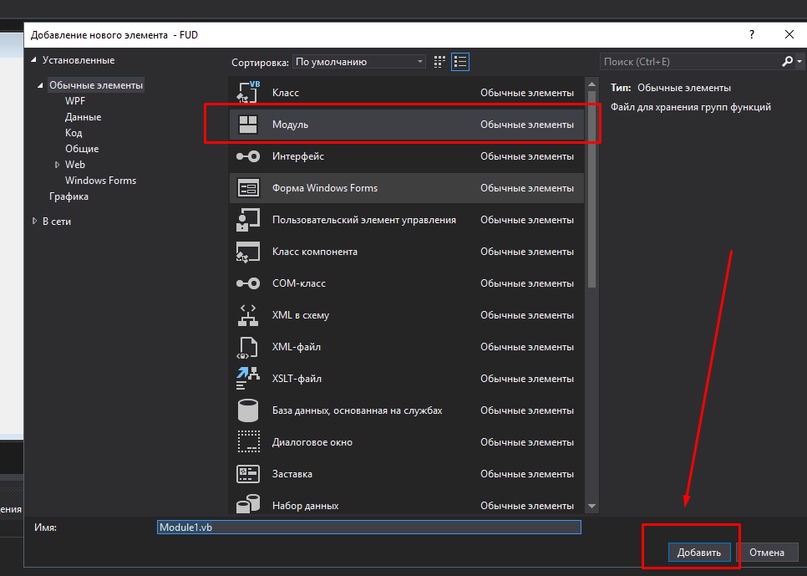Select the COM class template icon
Viewport: 807px width, 576px height.
coord(247,284)
